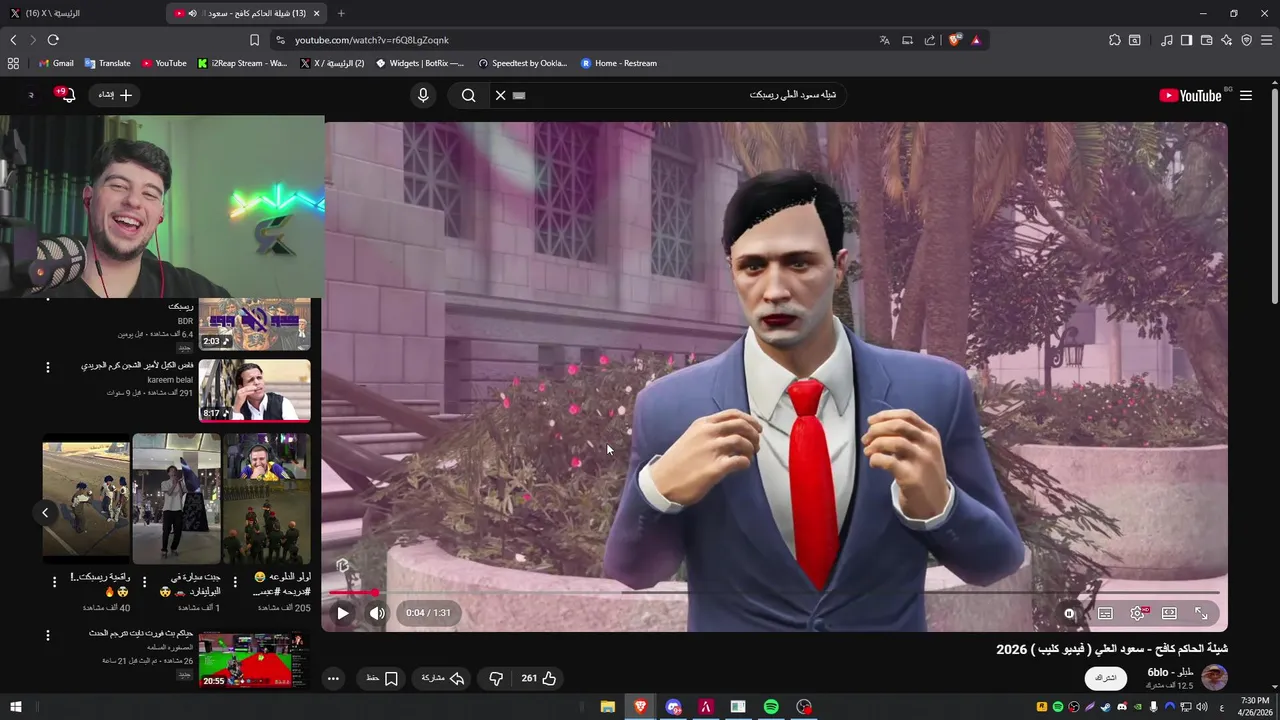Open the player settings gear
Viewport: 1280px width, 720px height.
[x=1137, y=613]
